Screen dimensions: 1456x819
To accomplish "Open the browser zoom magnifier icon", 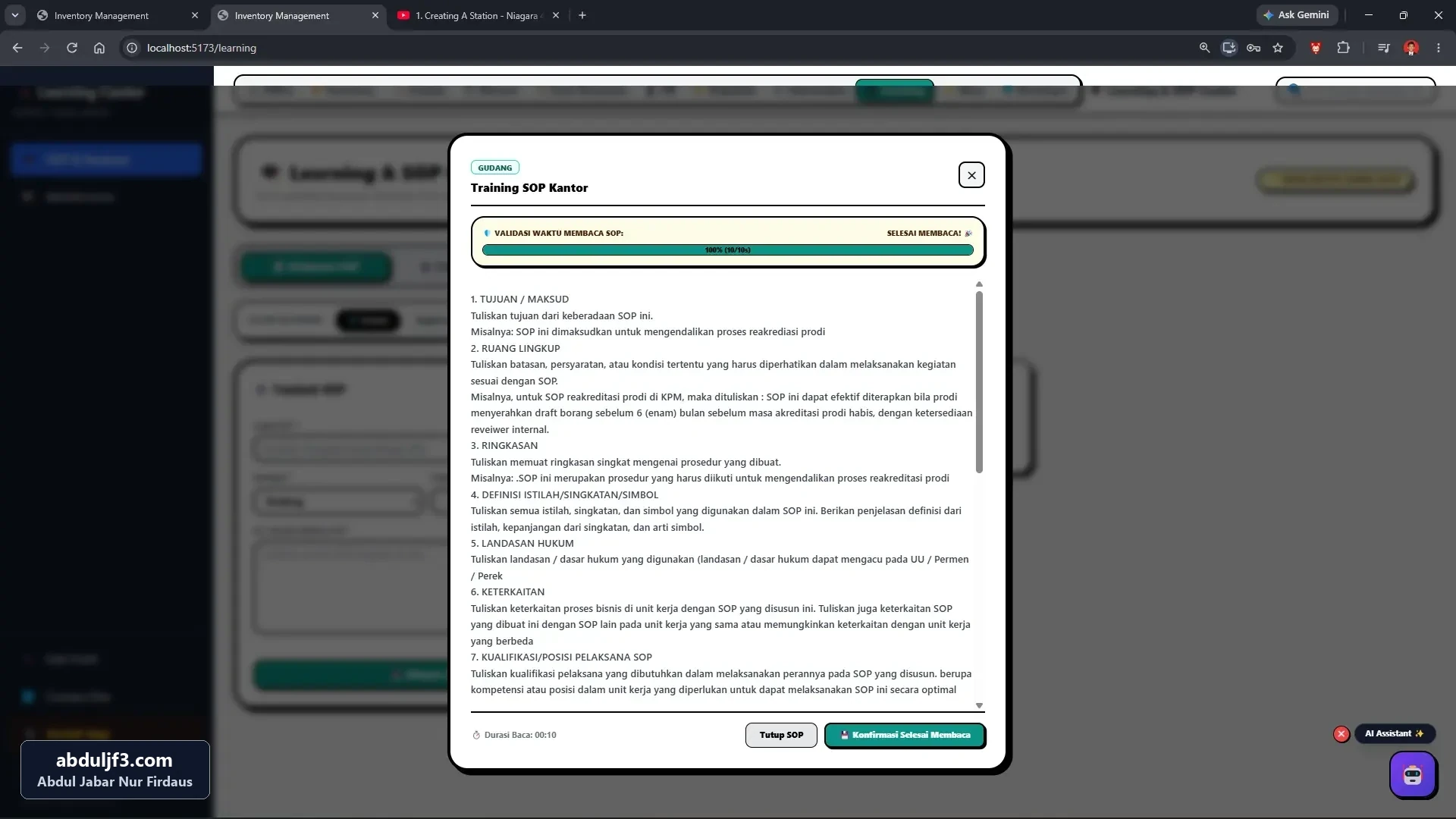I will tap(1204, 48).
